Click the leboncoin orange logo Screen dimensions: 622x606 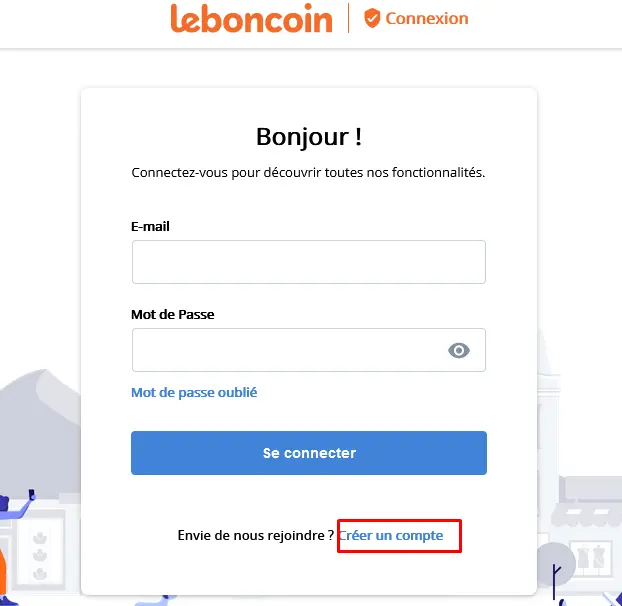tap(251, 18)
